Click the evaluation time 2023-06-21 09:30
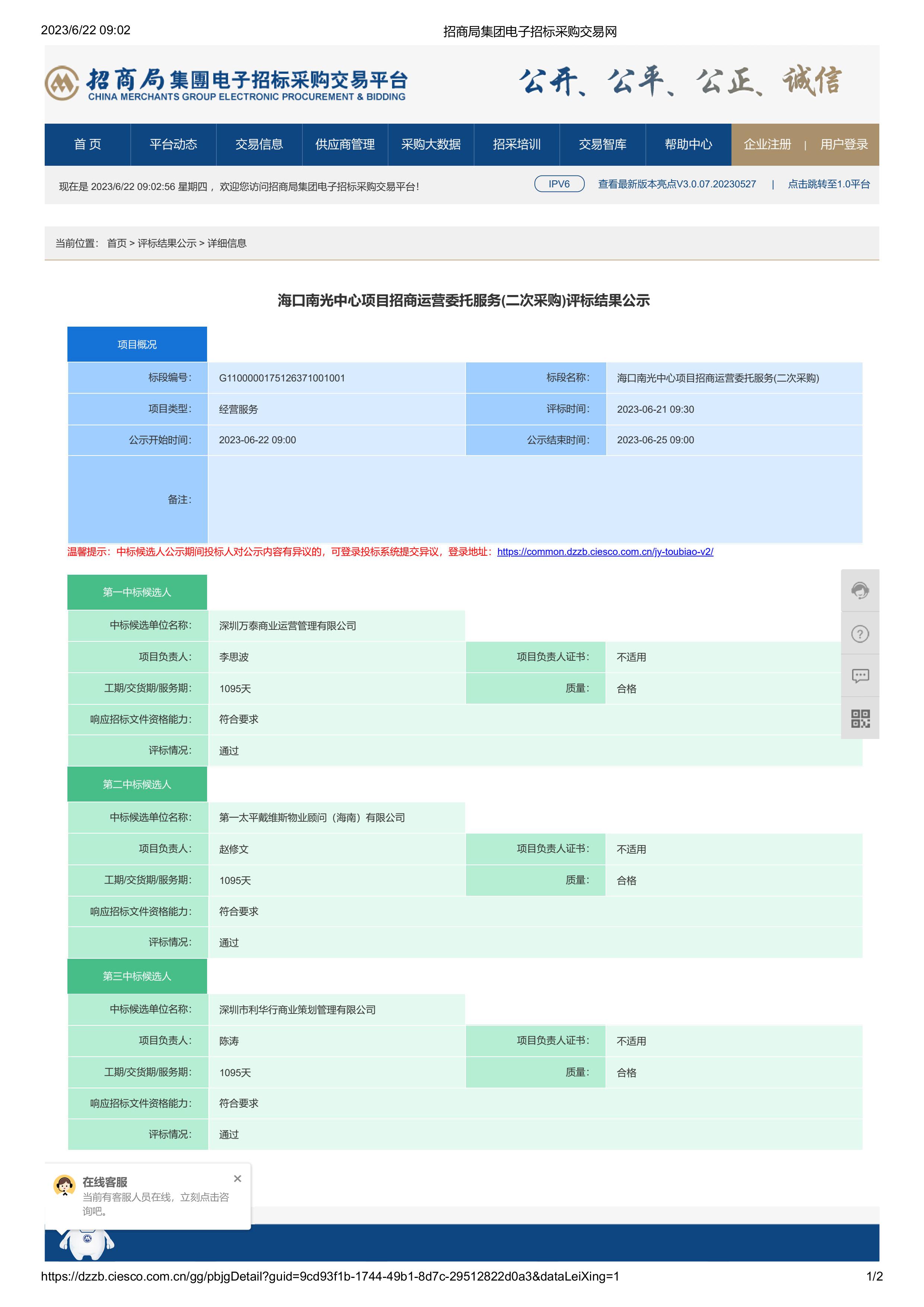Screen dimensions: 924x1307 coord(655,409)
